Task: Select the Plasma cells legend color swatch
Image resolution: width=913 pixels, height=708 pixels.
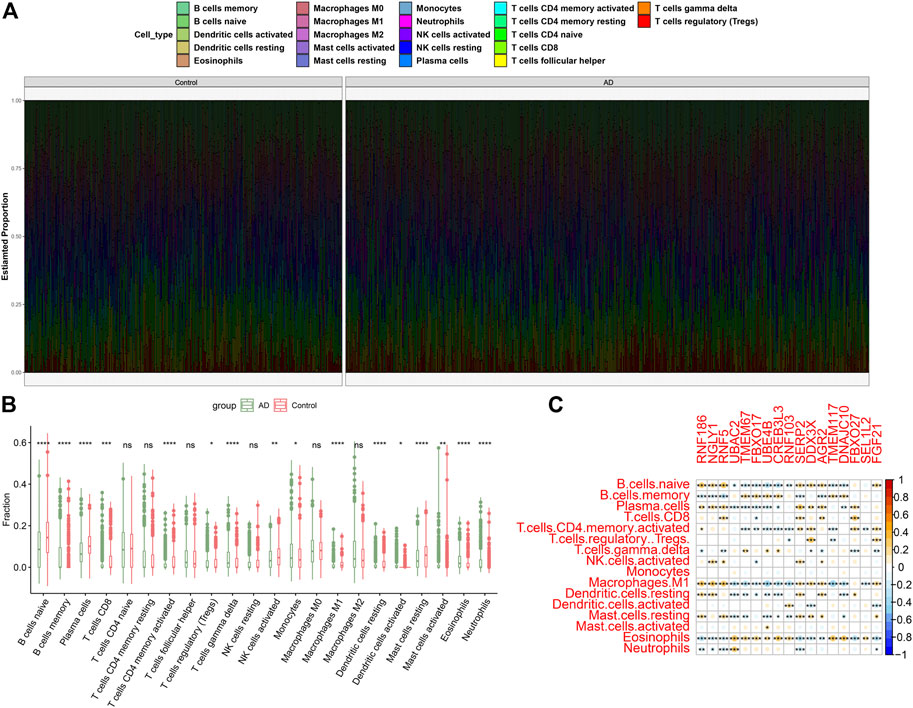Action: point(406,61)
